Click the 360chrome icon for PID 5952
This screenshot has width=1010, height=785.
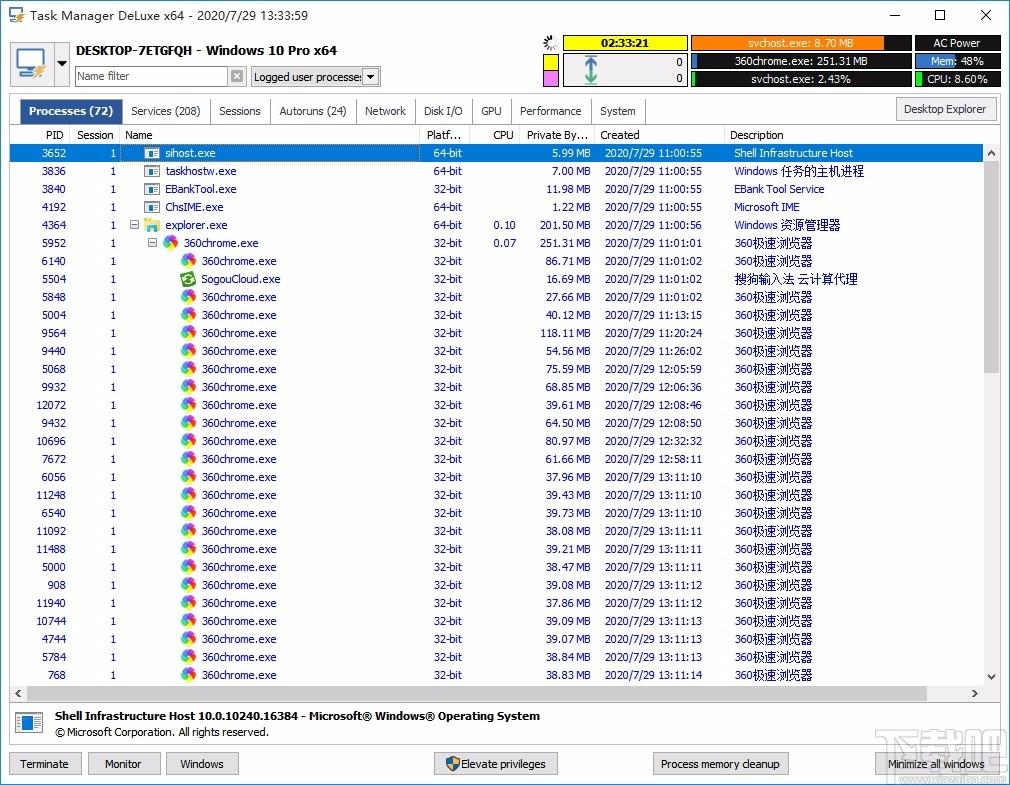[x=171, y=243]
